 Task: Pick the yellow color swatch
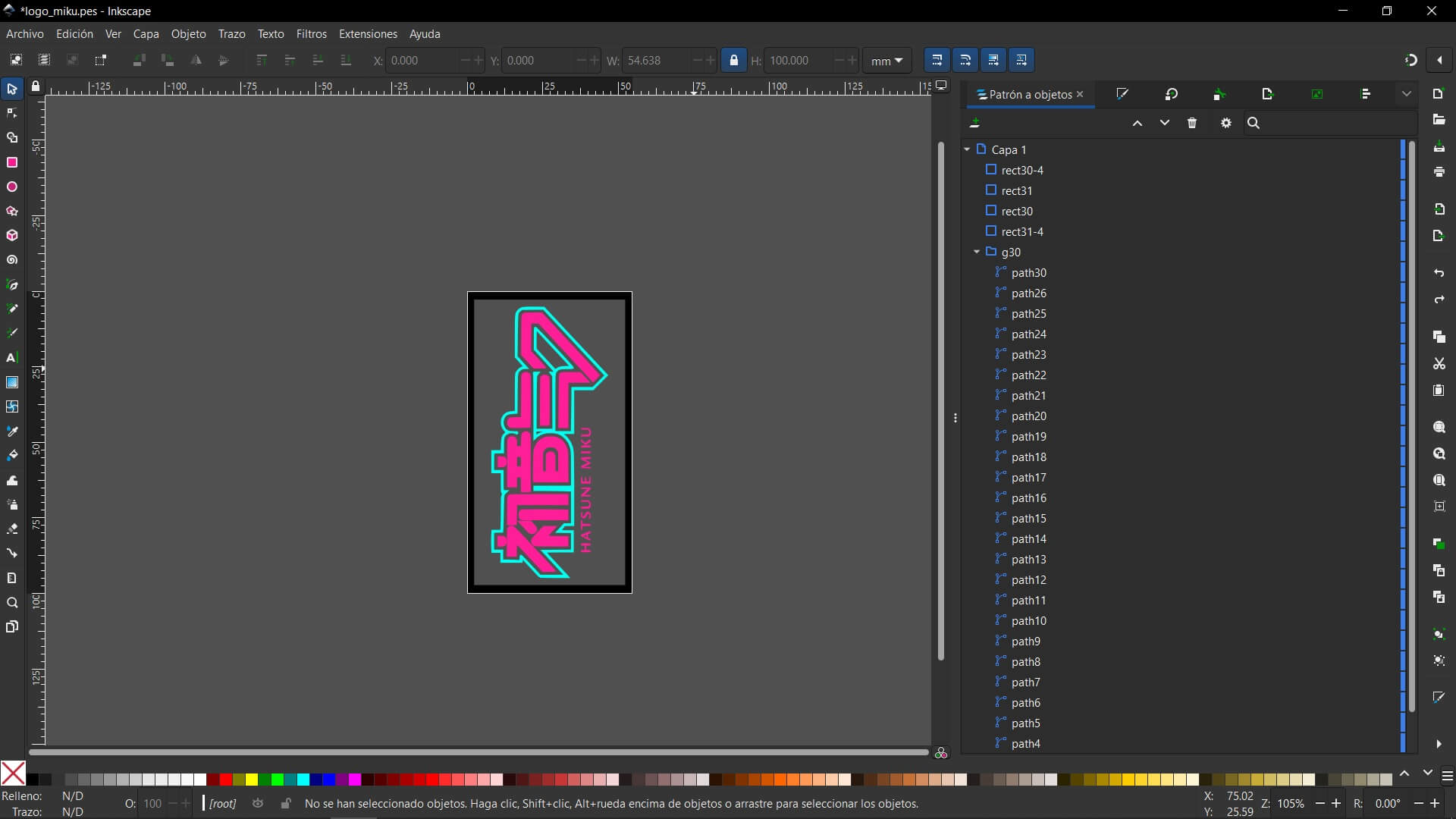[x=252, y=780]
